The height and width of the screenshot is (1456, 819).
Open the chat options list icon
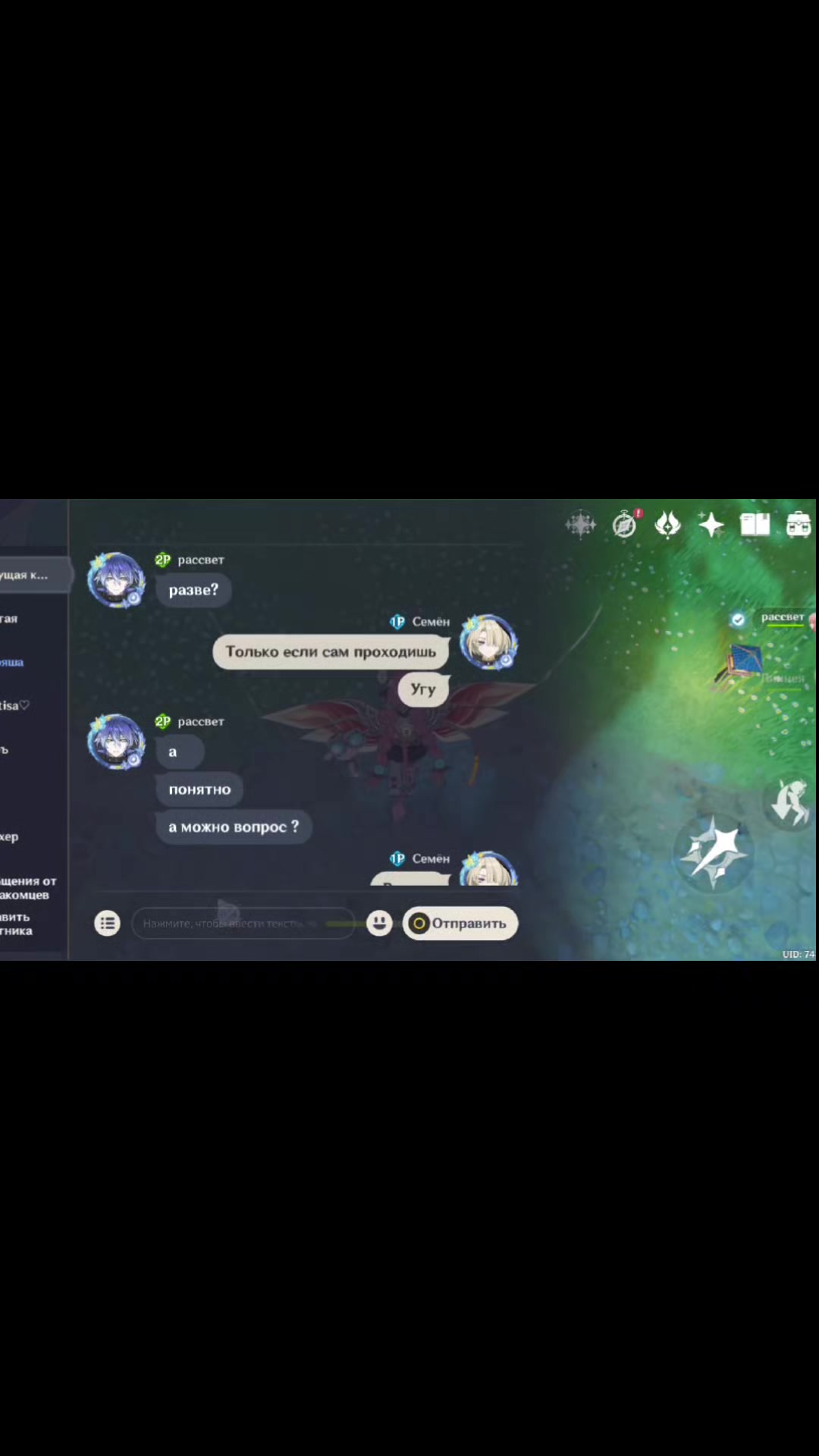108,923
